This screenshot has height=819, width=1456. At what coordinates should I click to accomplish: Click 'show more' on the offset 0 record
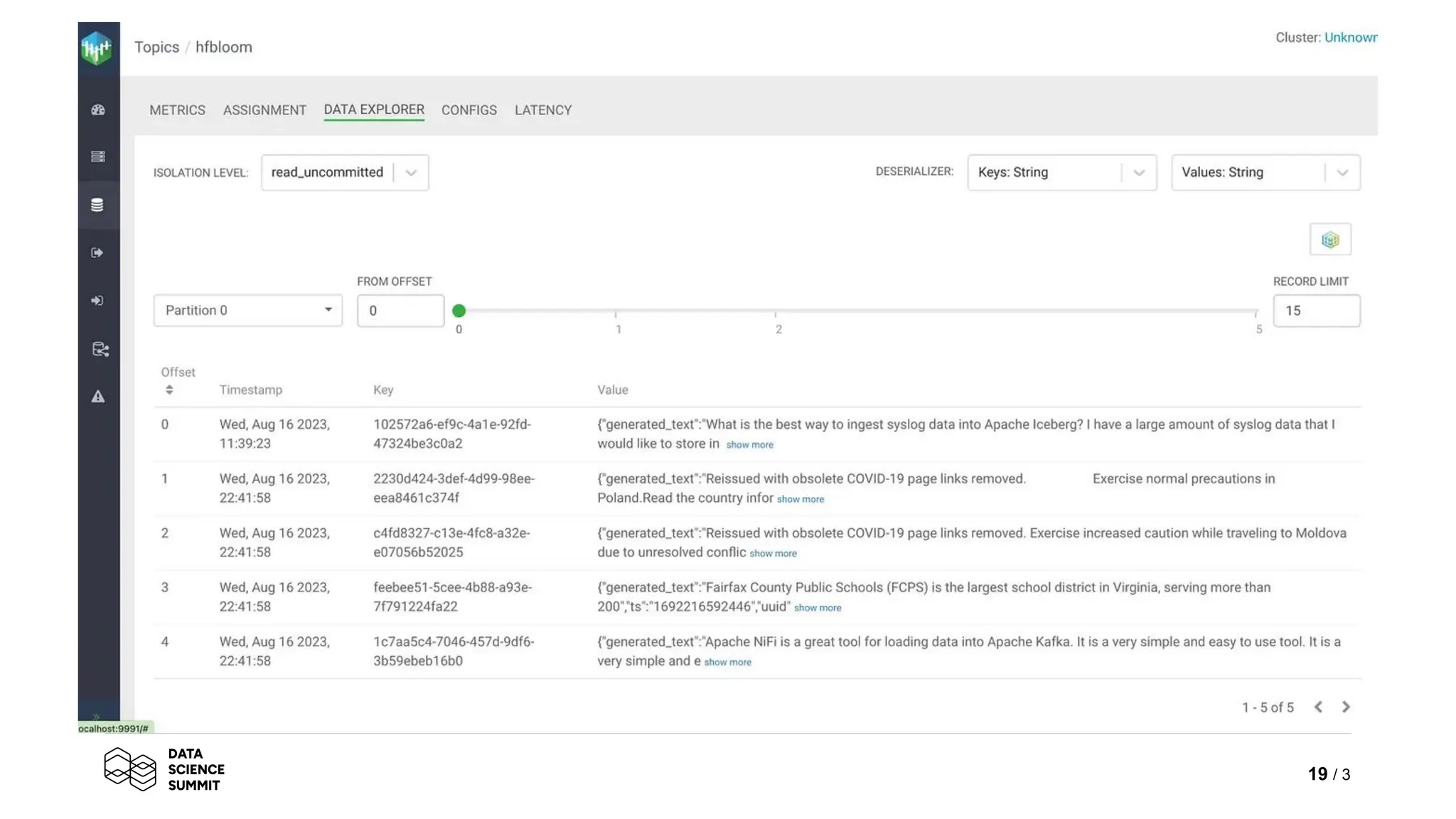pos(749,445)
